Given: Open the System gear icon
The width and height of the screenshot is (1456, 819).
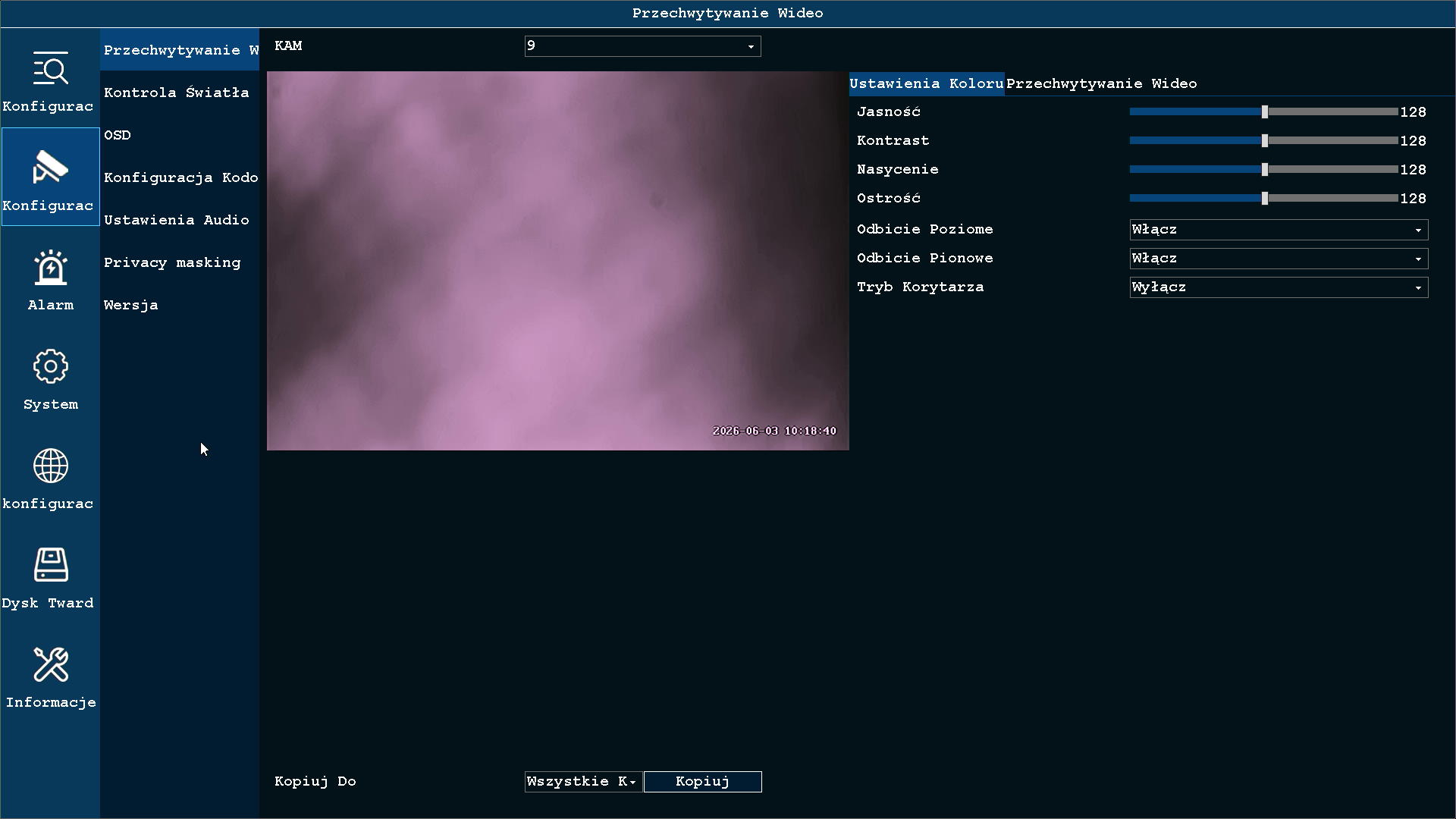Looking at the screenshot, I should click(50, 376).
